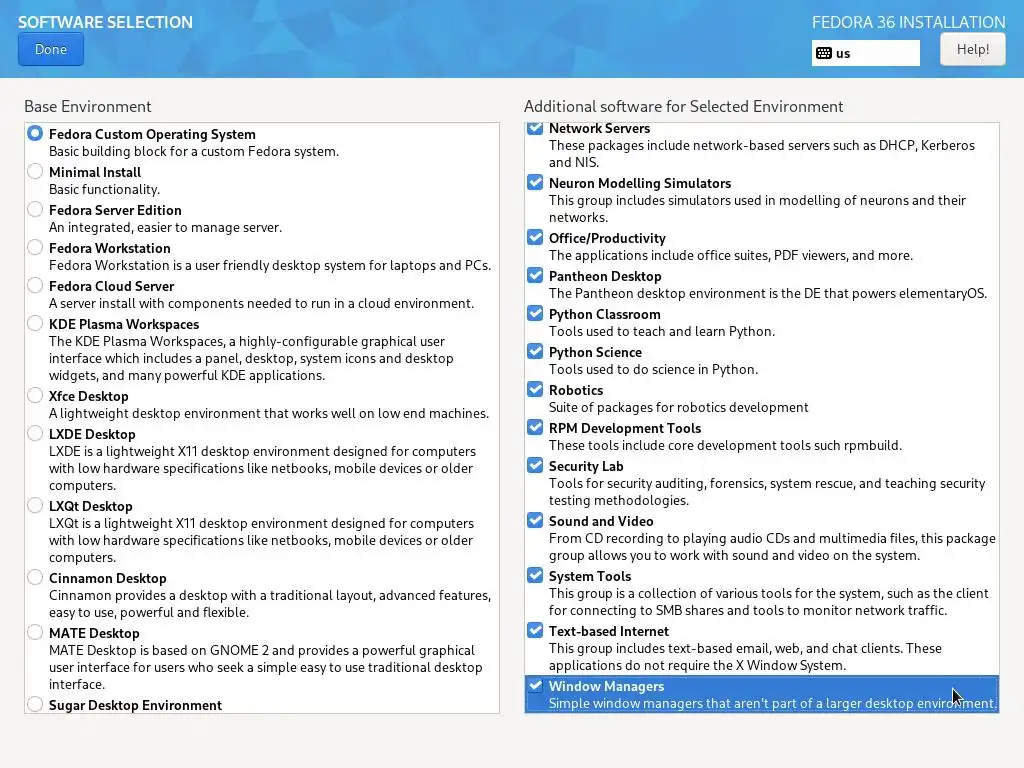
Task: Click the KDE Plasma Workspaces label
Action: tap(124, 324)
